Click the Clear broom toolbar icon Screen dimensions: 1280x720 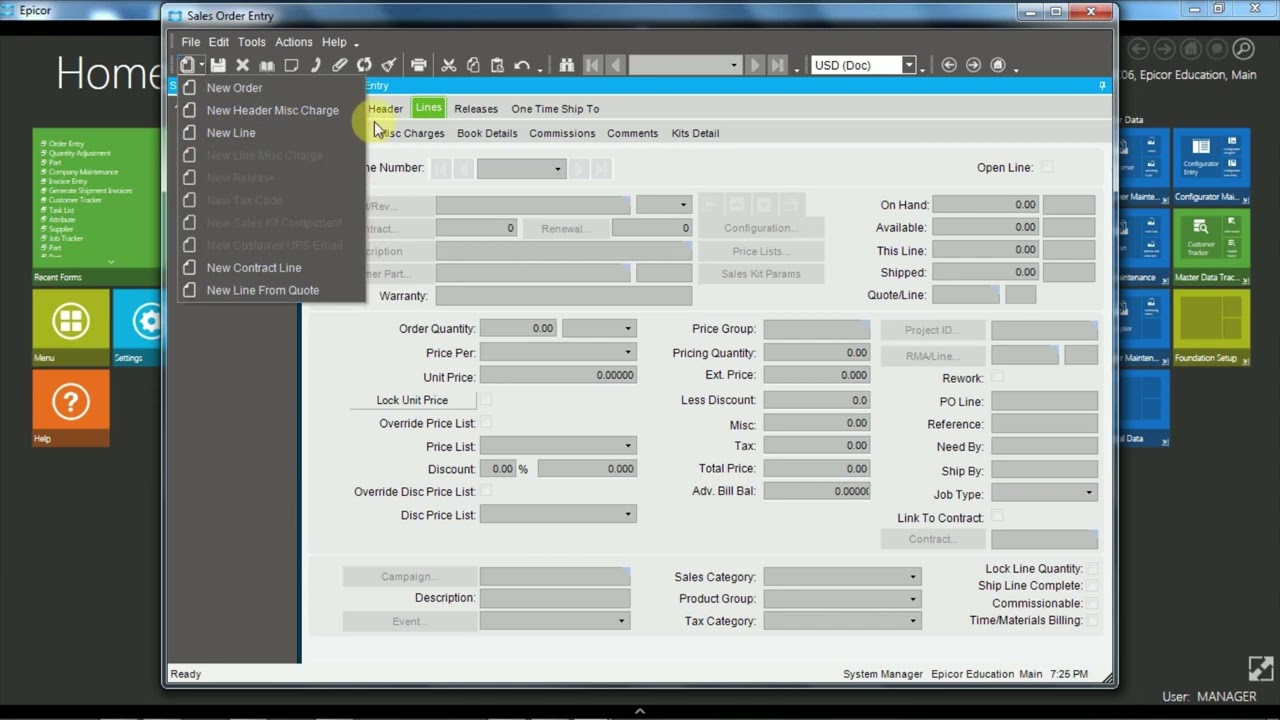[389, 65]
